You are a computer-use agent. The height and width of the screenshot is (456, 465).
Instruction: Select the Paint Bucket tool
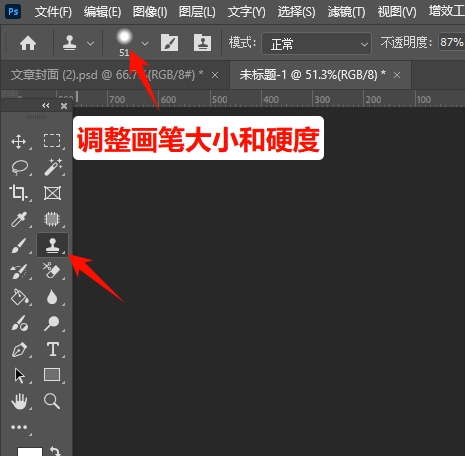pos(19,297)
